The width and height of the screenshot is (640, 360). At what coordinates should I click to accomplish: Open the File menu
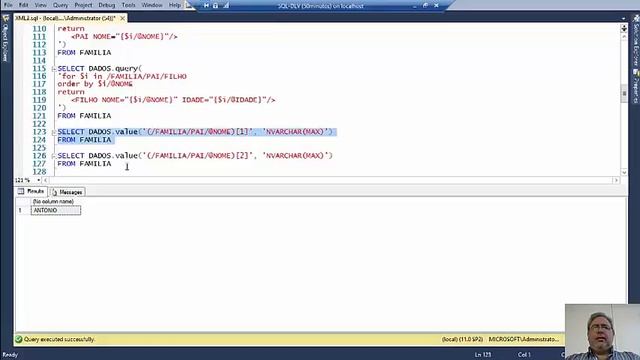click(8, 5)
